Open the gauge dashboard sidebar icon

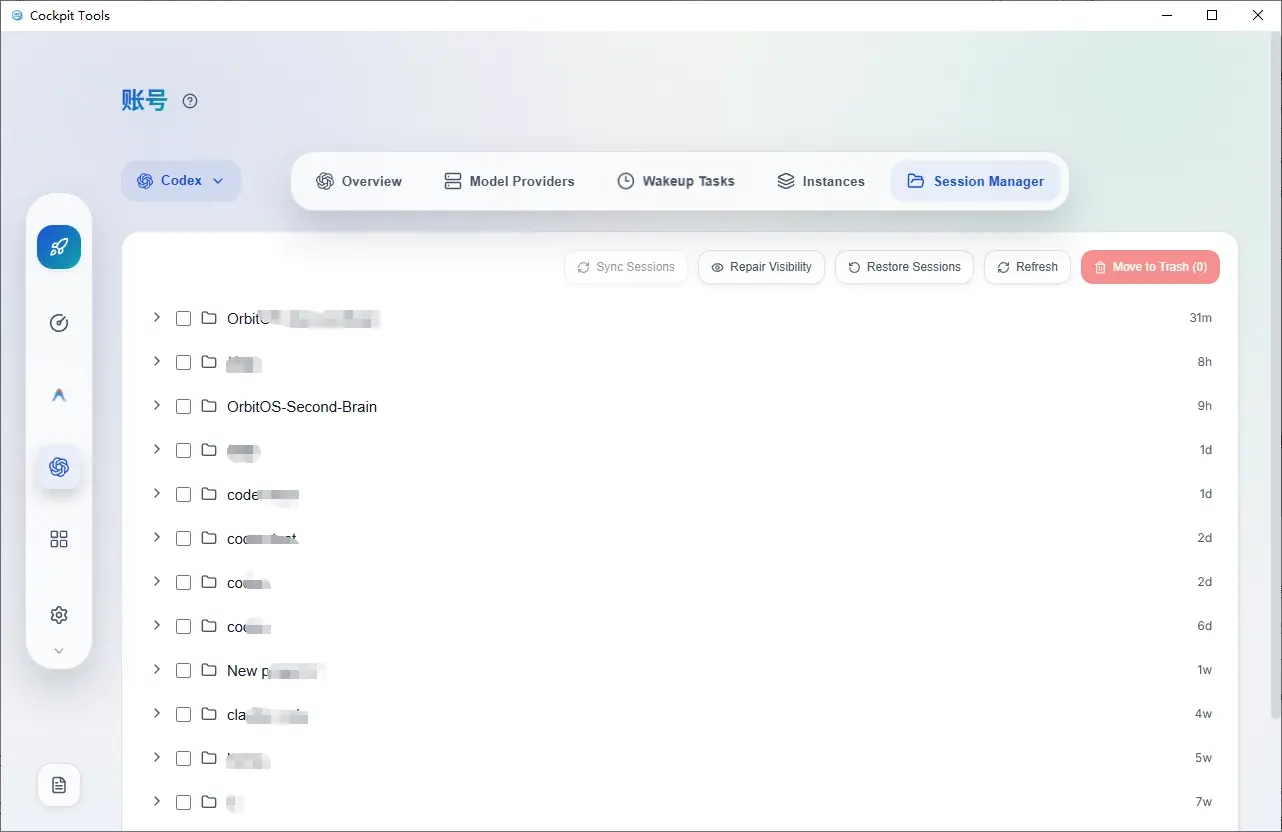[59, 323]
